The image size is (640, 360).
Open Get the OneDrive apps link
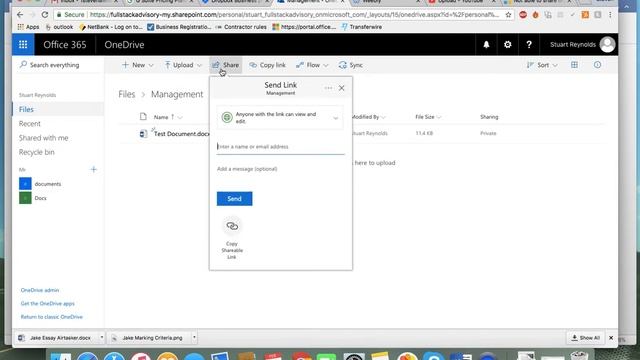point(47,304)
